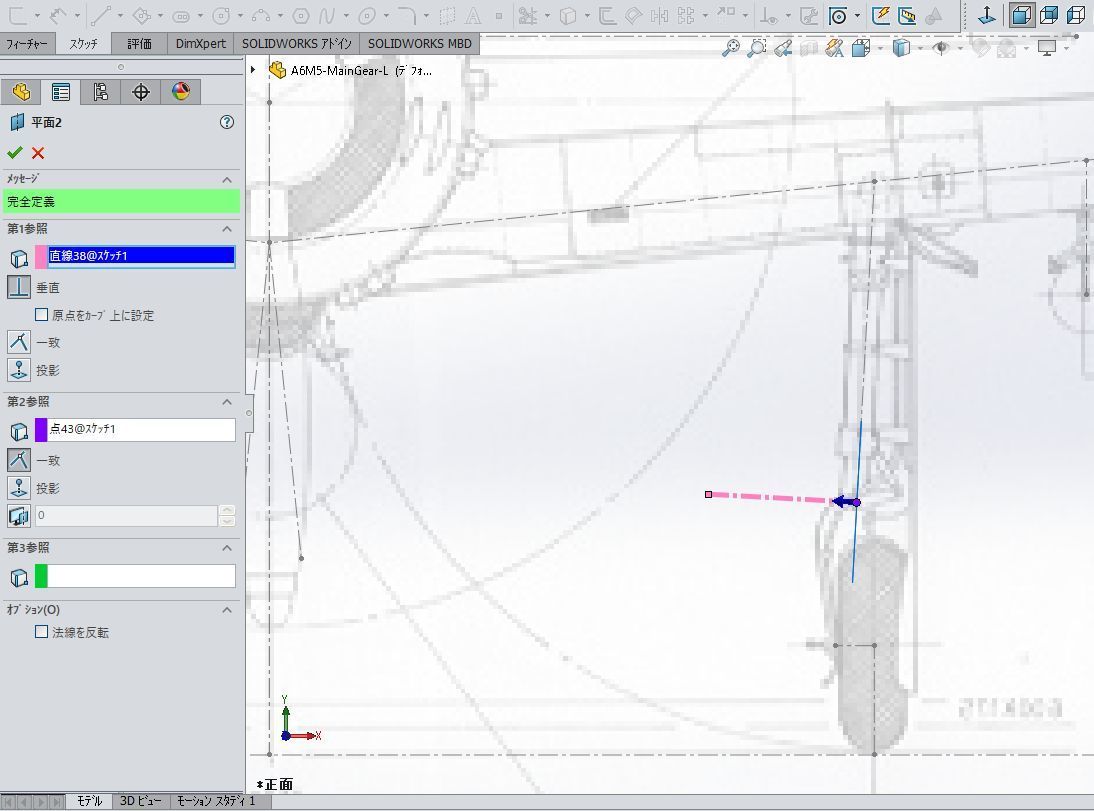1094x811 pixels.
Task: Toggle second reference 一致 coincident option
Action: click(19, 460)
